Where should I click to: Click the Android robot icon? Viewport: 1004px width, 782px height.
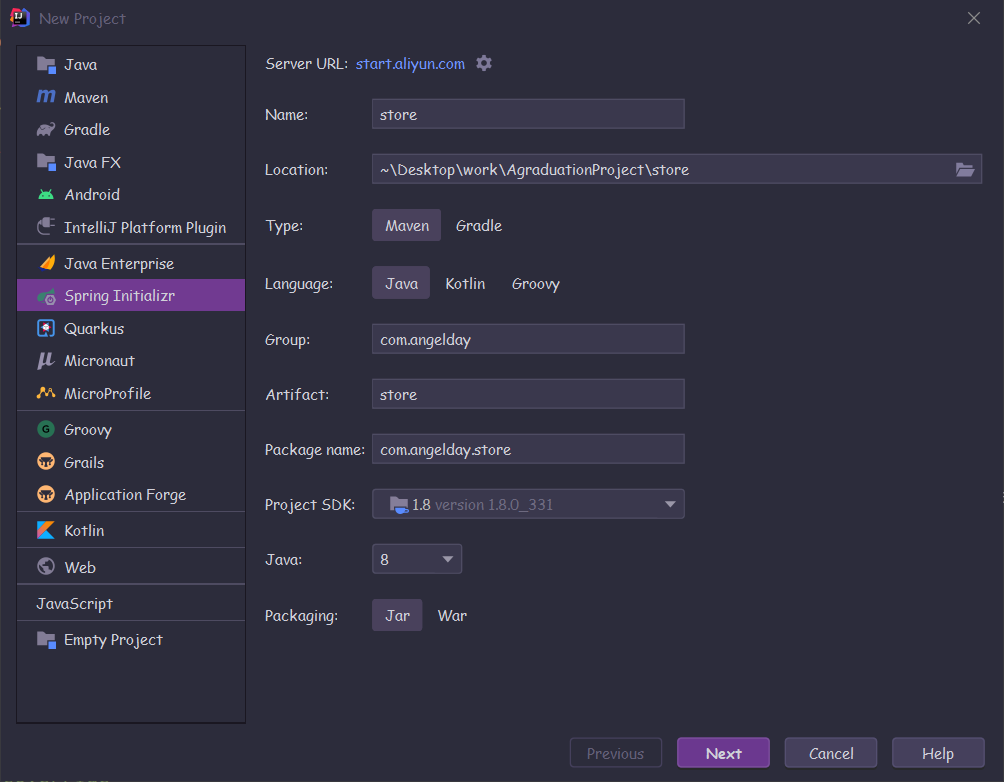coord(46,195)
